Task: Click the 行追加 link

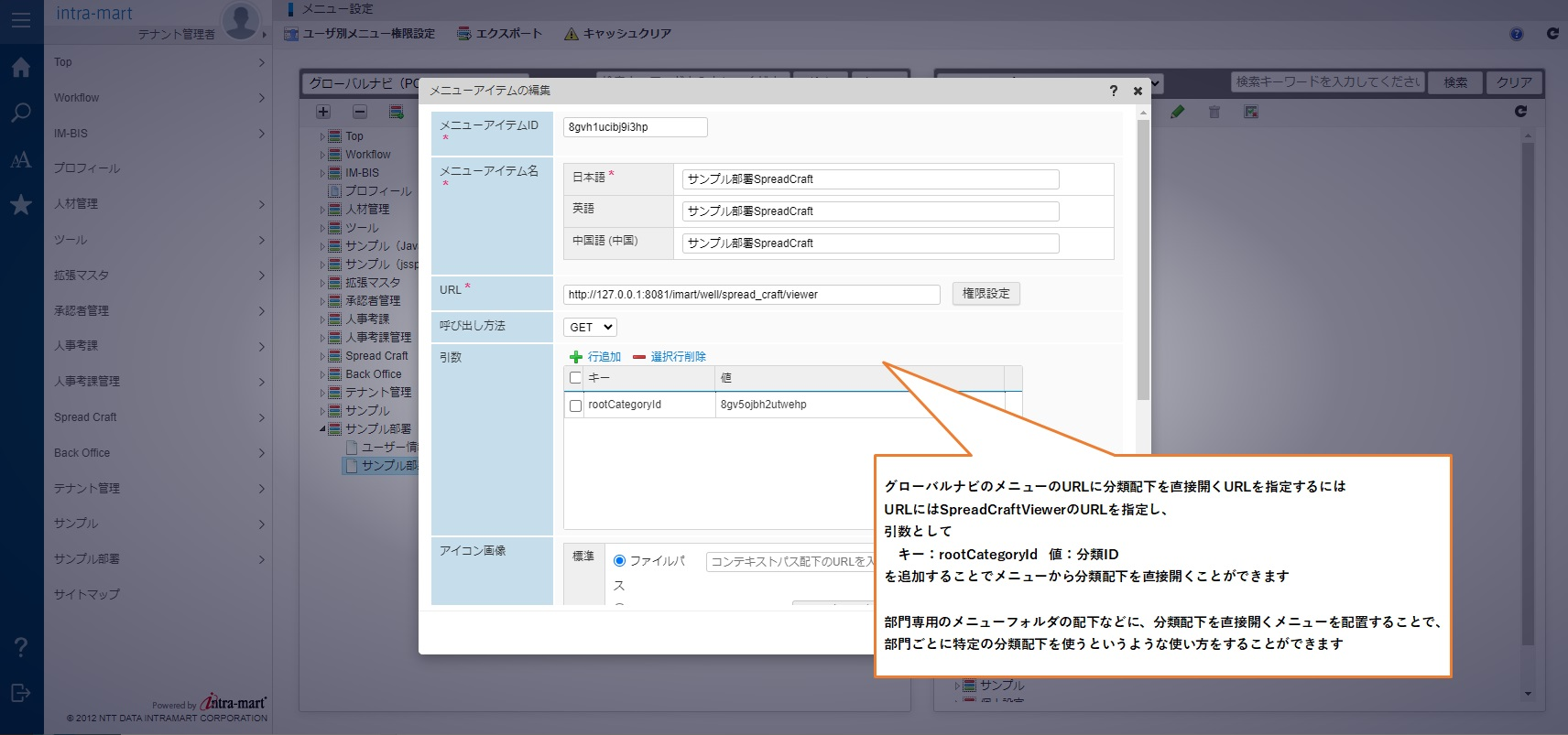Action: (604, 357)
